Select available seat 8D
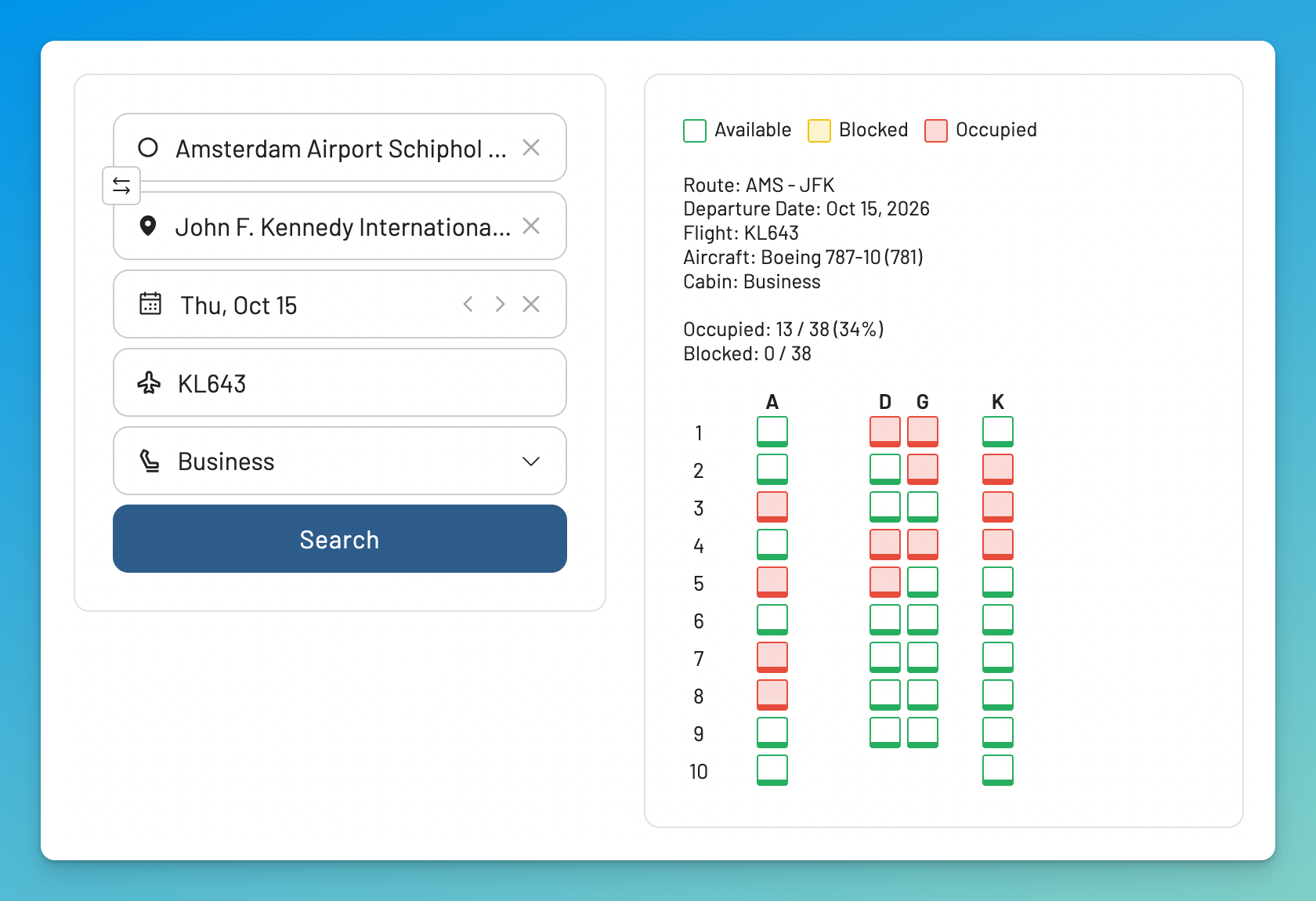 click(885, 695)
